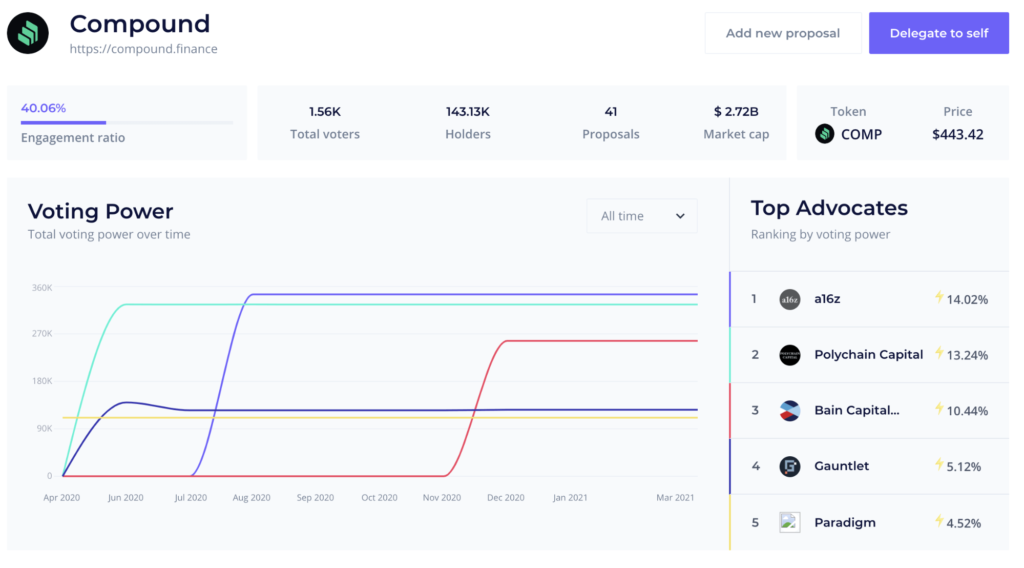Click the Paradigm avatar image
The image size is (1024, 568).
coord(790,522)
